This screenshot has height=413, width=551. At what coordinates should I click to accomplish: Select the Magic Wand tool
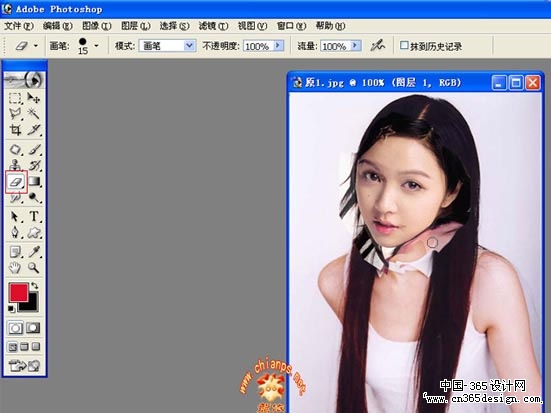coord(34,114)
